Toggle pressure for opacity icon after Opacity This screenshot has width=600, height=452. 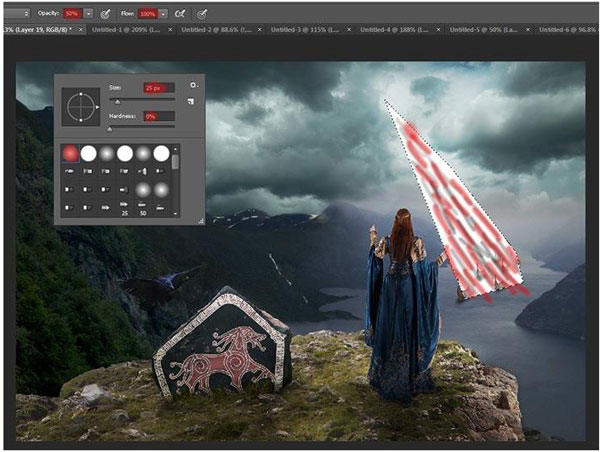pos(105,14)
